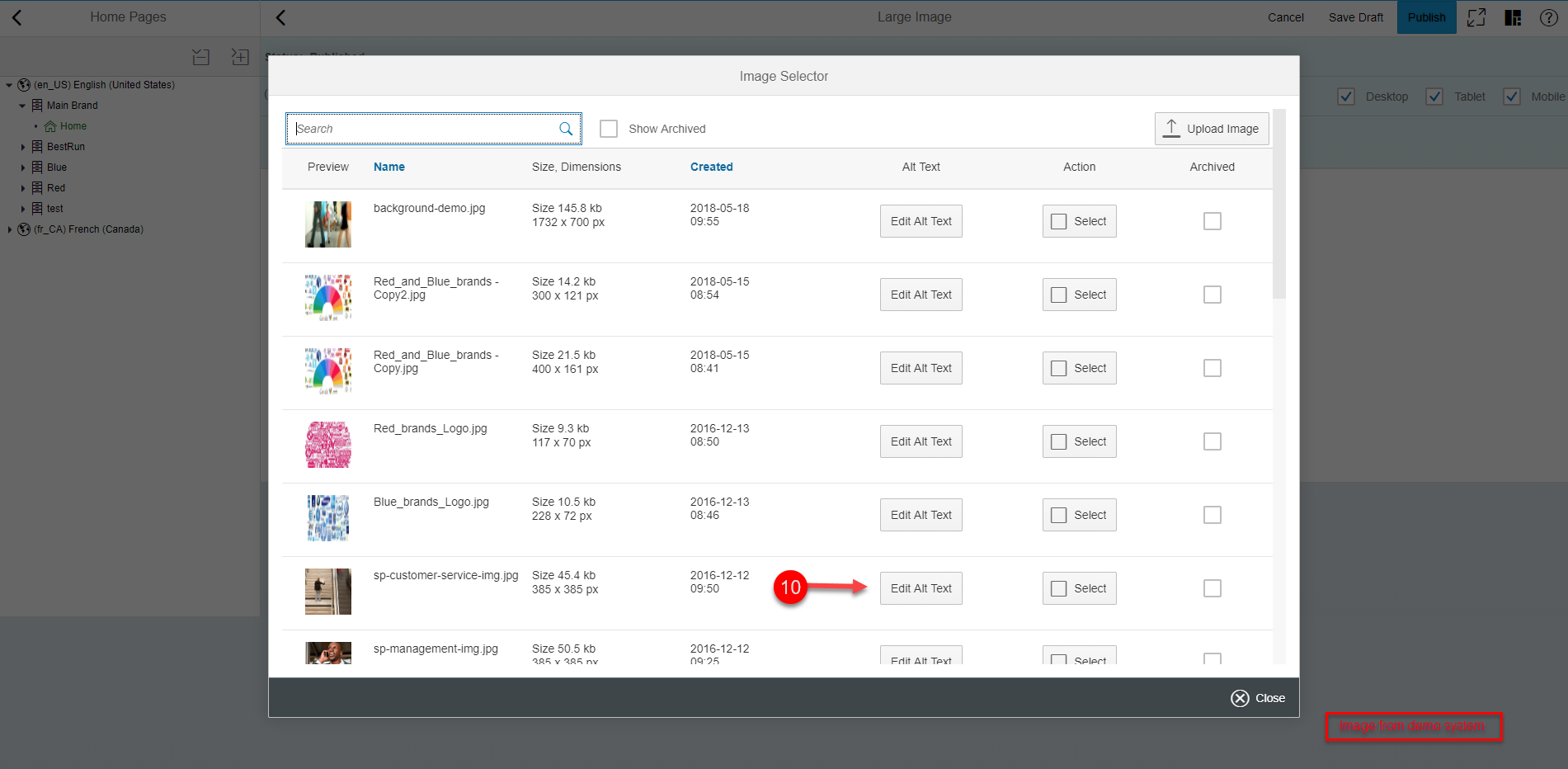1568x769 pixels.
Task: Check Archived box for Red_and_Blue_brands - Copy2.jpg
Action: [x=1212, y=295]
